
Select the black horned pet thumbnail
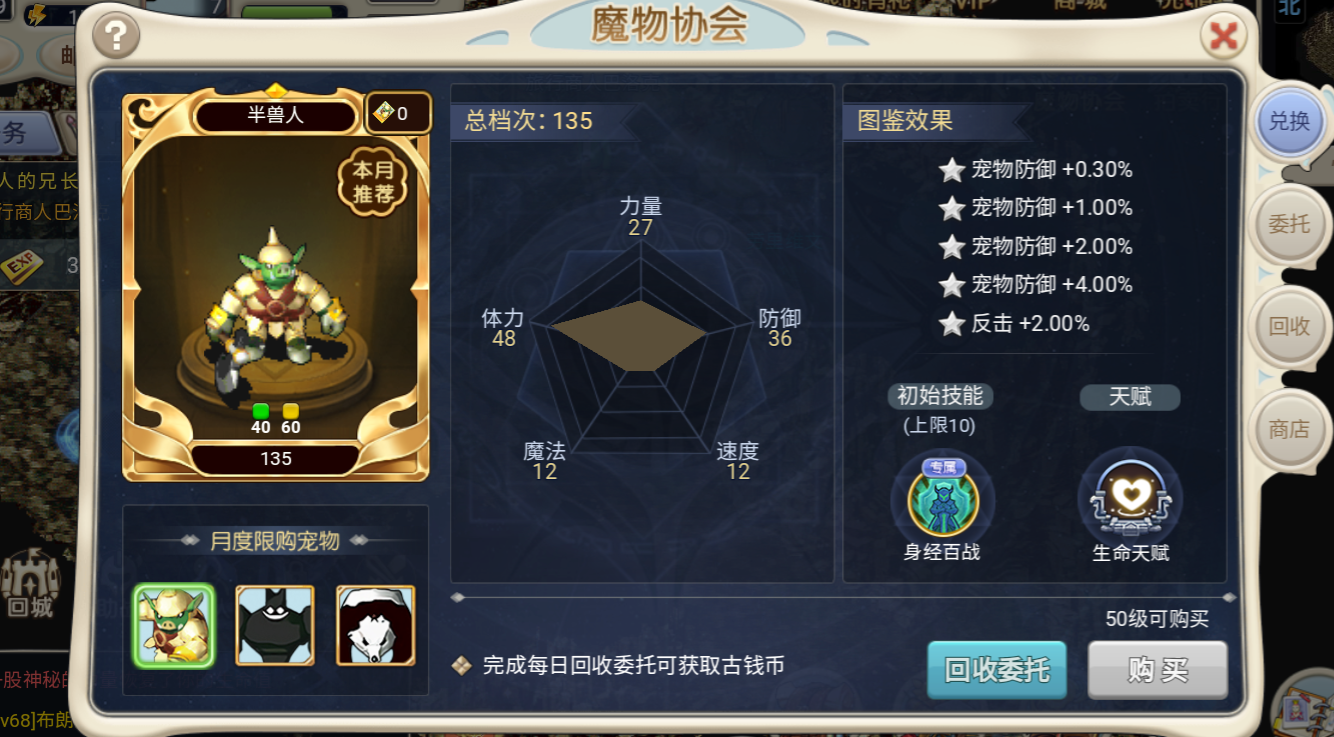point(275,625)
